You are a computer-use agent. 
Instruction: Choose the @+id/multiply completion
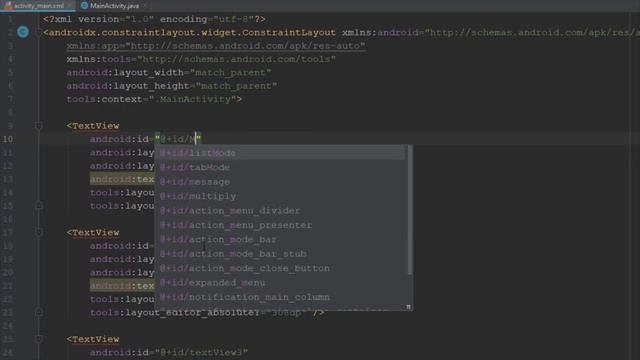coord(280,196)
